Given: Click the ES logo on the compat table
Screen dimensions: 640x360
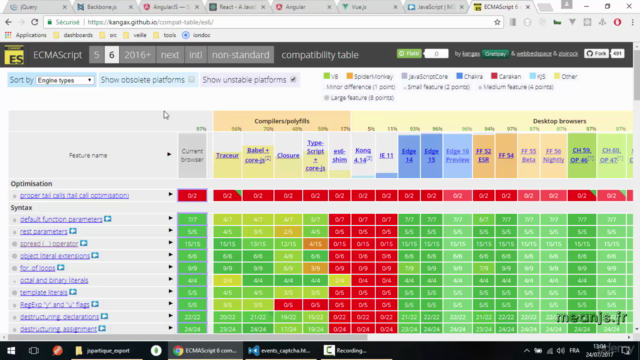Looking at the screenshot, I should (x=14, y=55).
